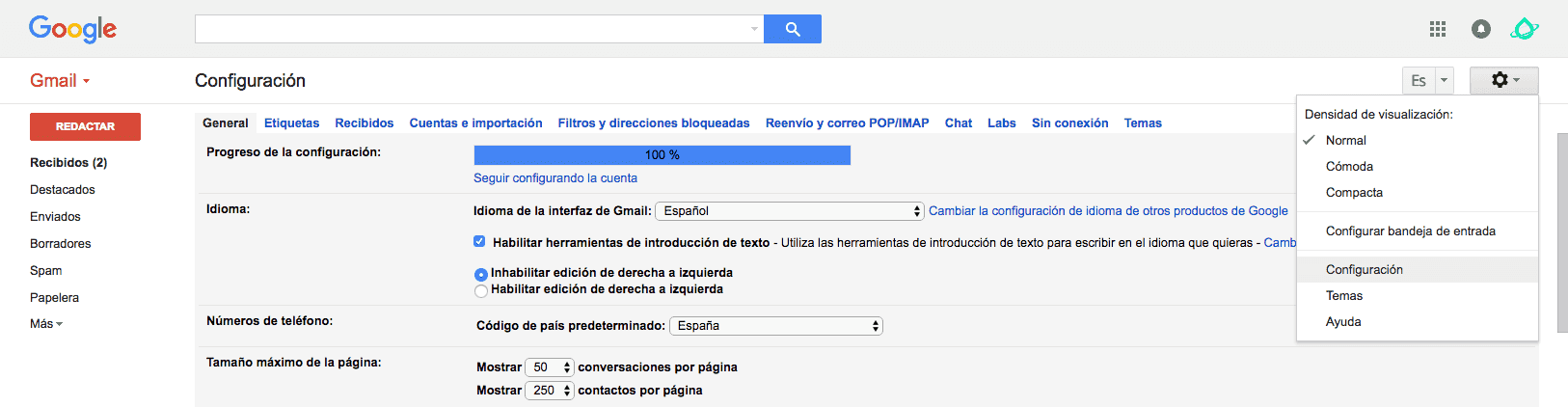Open the Español interface language dropdown

point(789,211)
